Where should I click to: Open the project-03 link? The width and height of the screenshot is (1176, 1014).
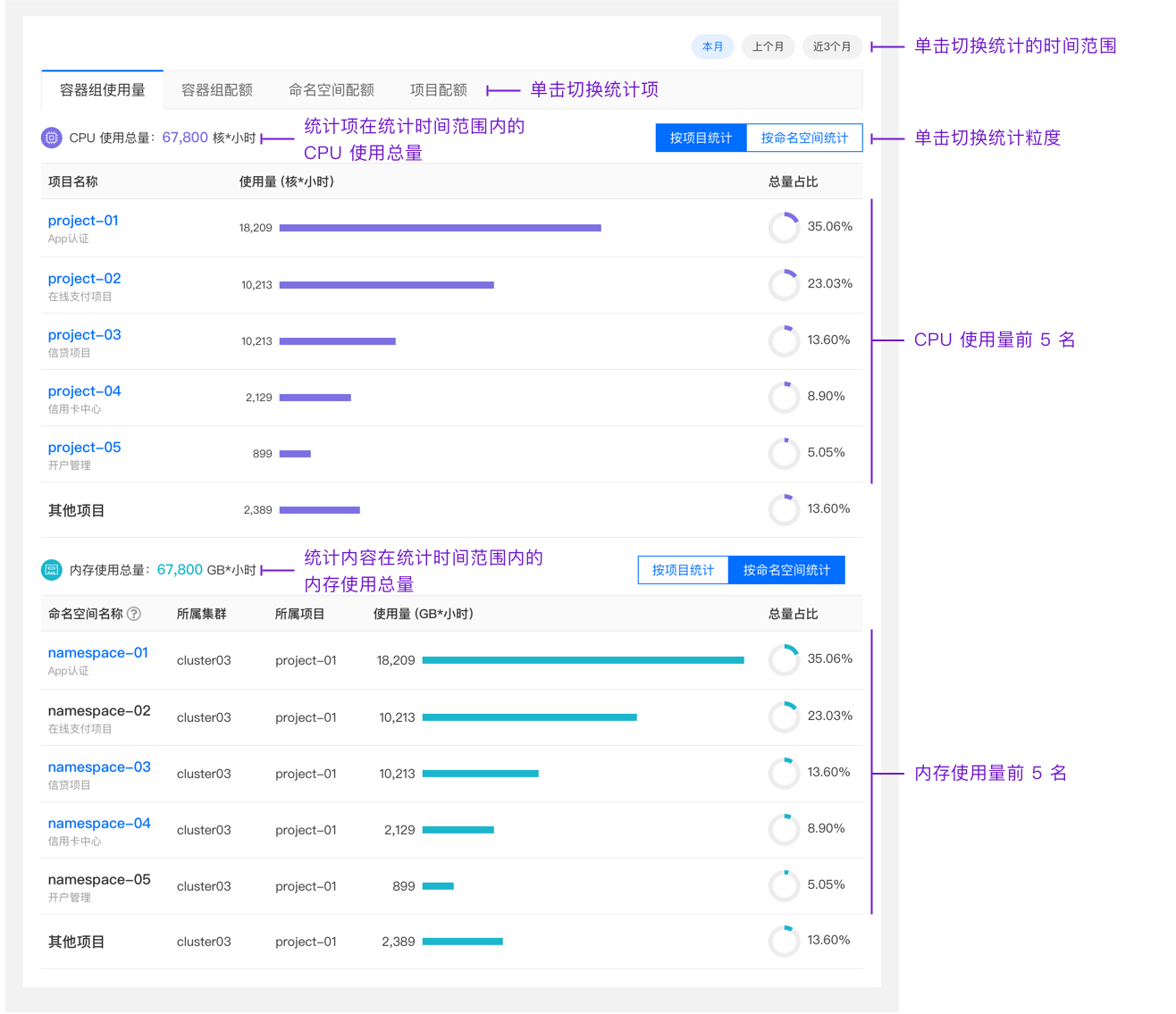pyautogui.click(x=84, y=335)
